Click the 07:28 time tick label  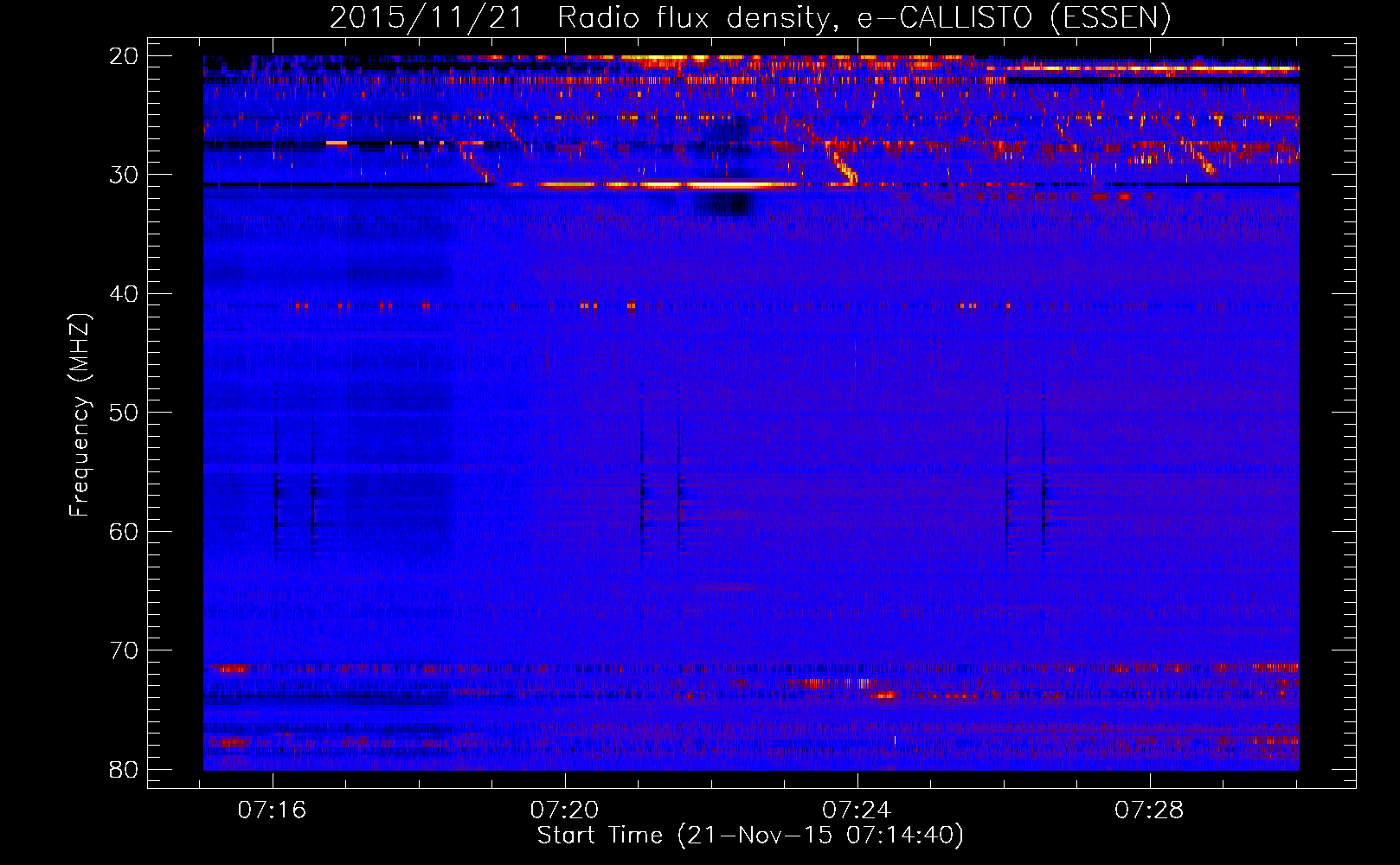[x=1149, y=811]
